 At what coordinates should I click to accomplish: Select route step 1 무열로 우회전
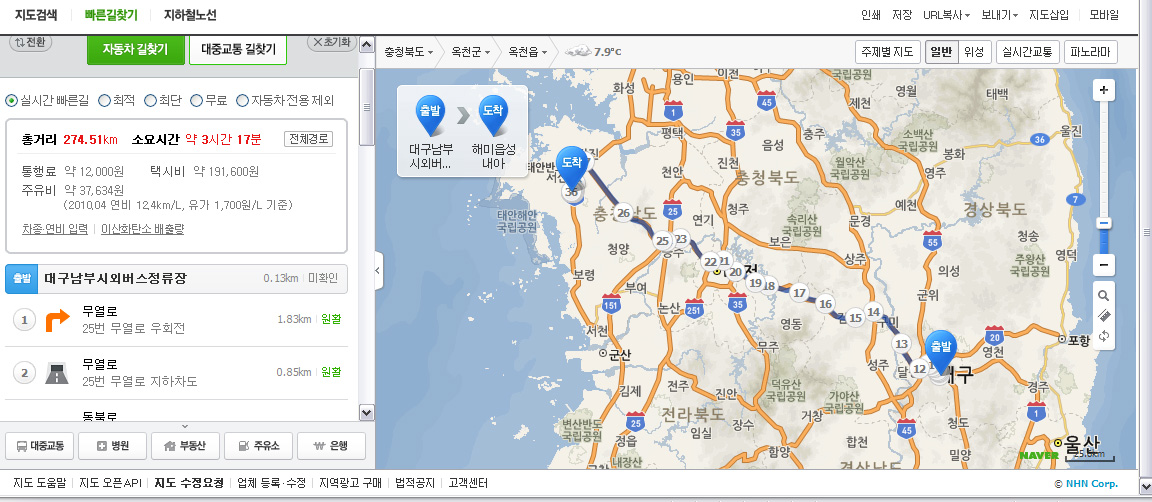[180, 320]
